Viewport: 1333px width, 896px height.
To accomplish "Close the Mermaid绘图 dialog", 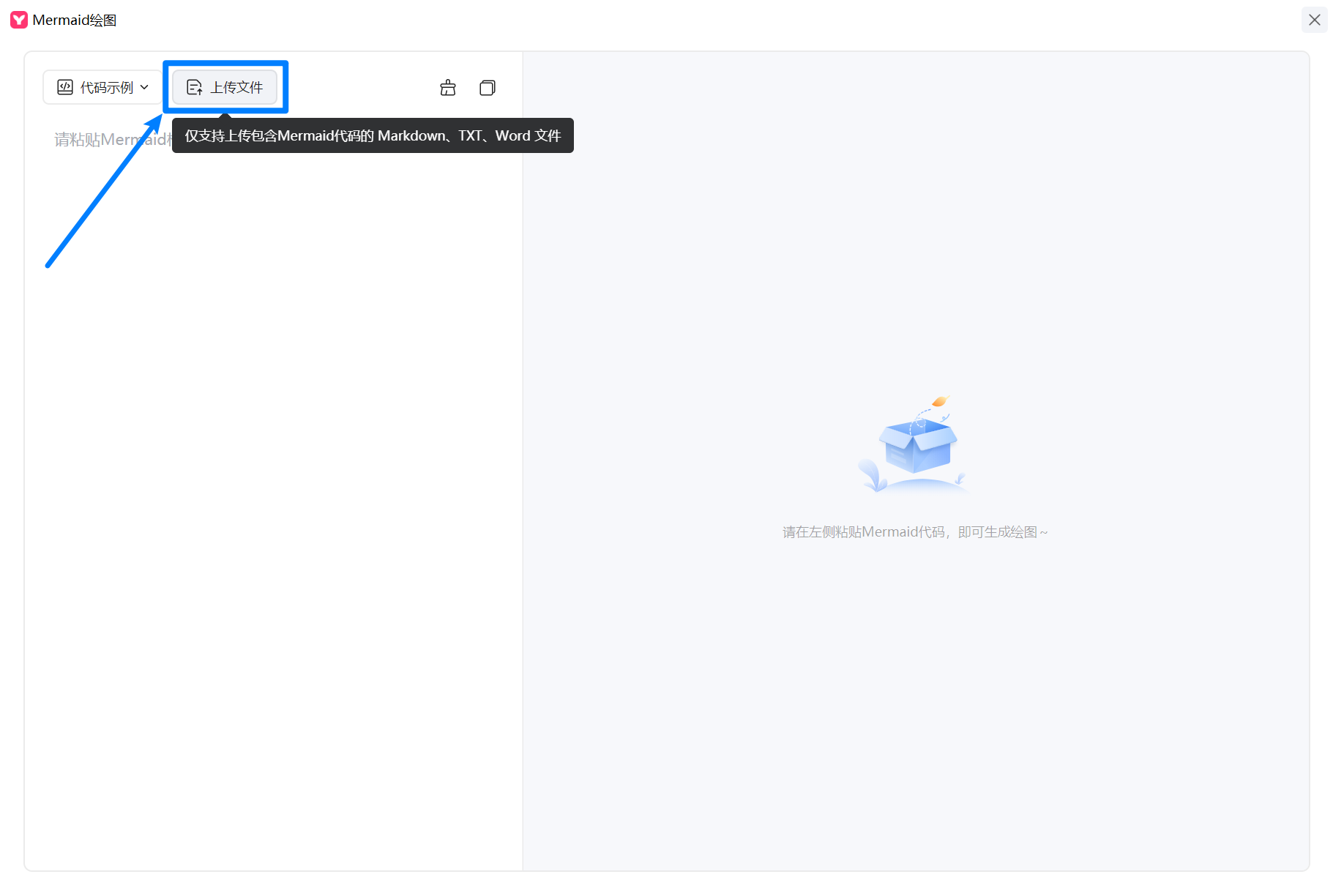I will pyautogui.click(x=1314, y=20).
